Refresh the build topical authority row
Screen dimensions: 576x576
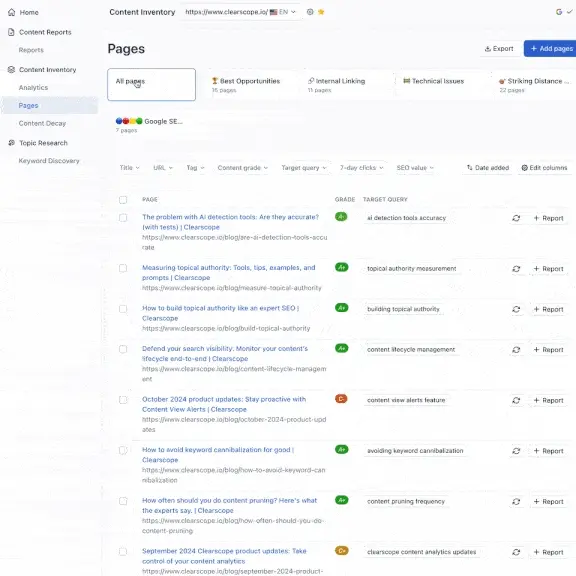pos(516,309)
